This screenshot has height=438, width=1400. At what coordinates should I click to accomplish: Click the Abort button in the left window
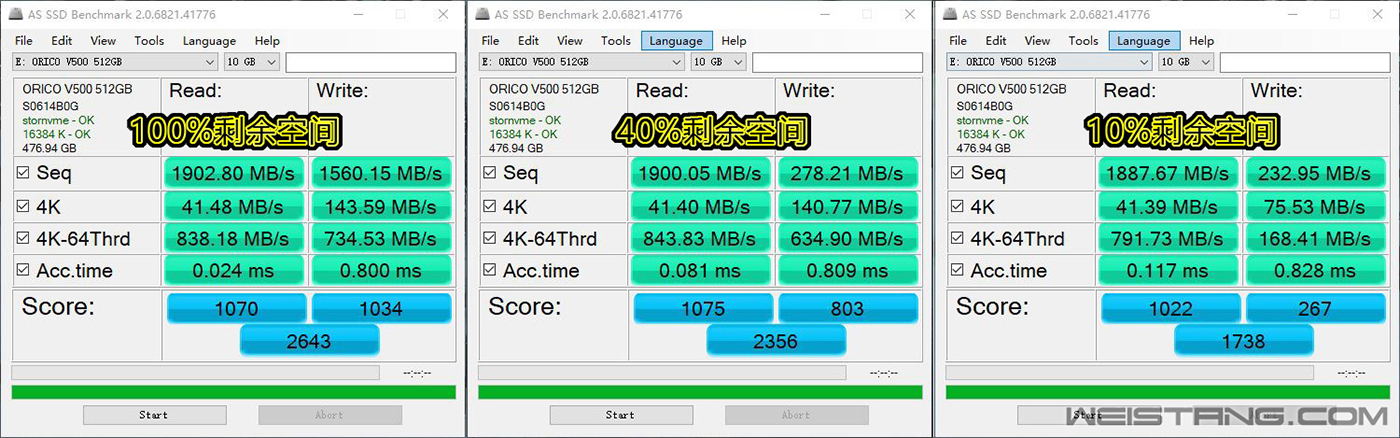tap(330, 415)
